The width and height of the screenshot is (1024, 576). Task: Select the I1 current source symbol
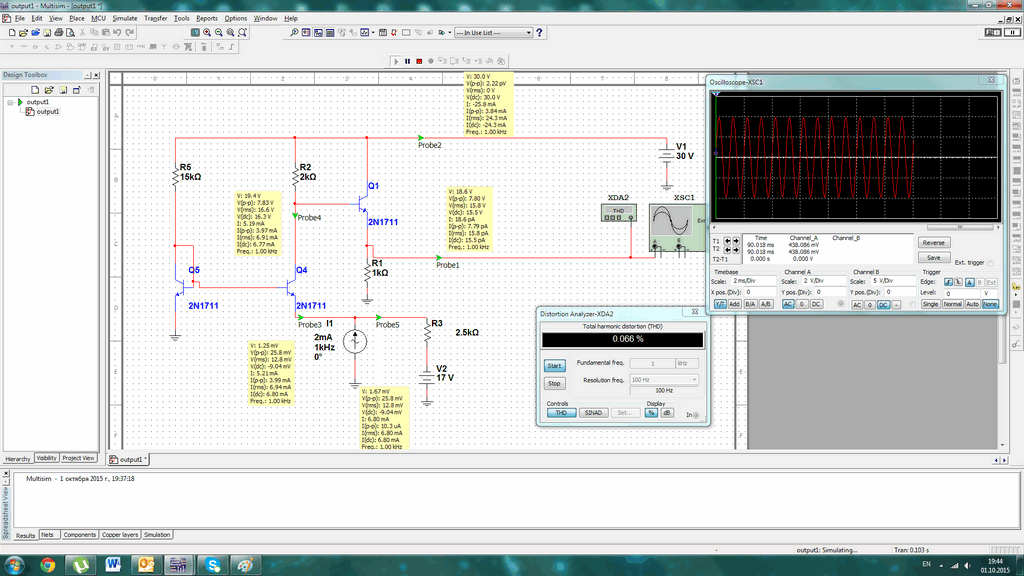(355, 341)
